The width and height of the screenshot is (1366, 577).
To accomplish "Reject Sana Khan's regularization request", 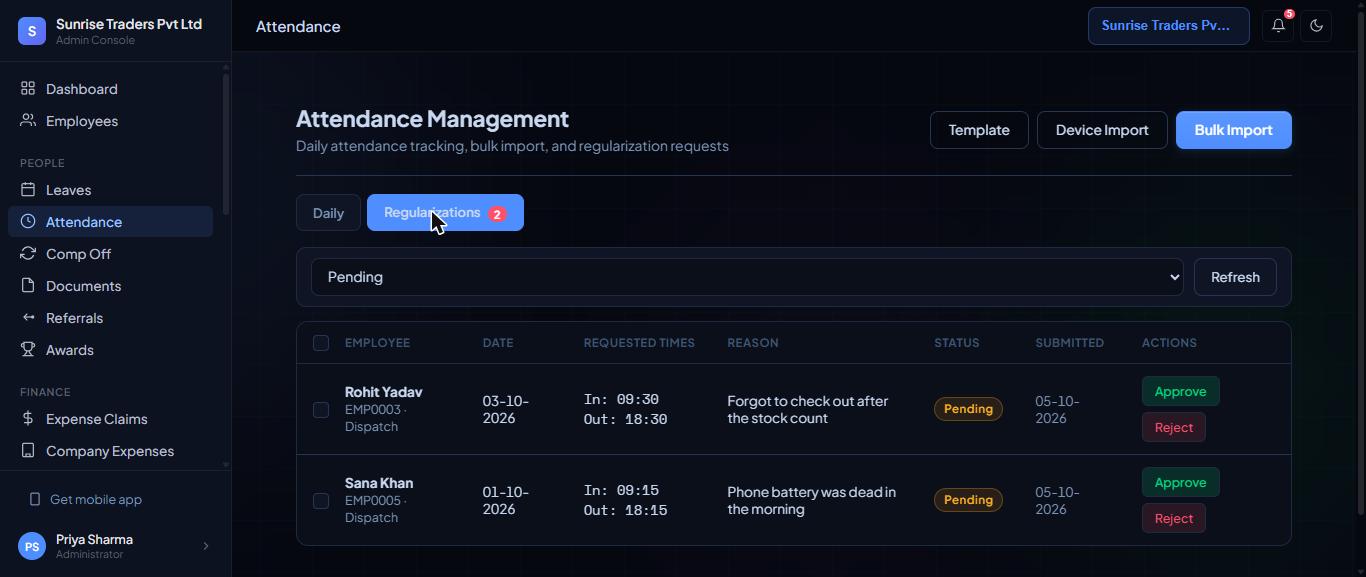I will pos(1173,519).
